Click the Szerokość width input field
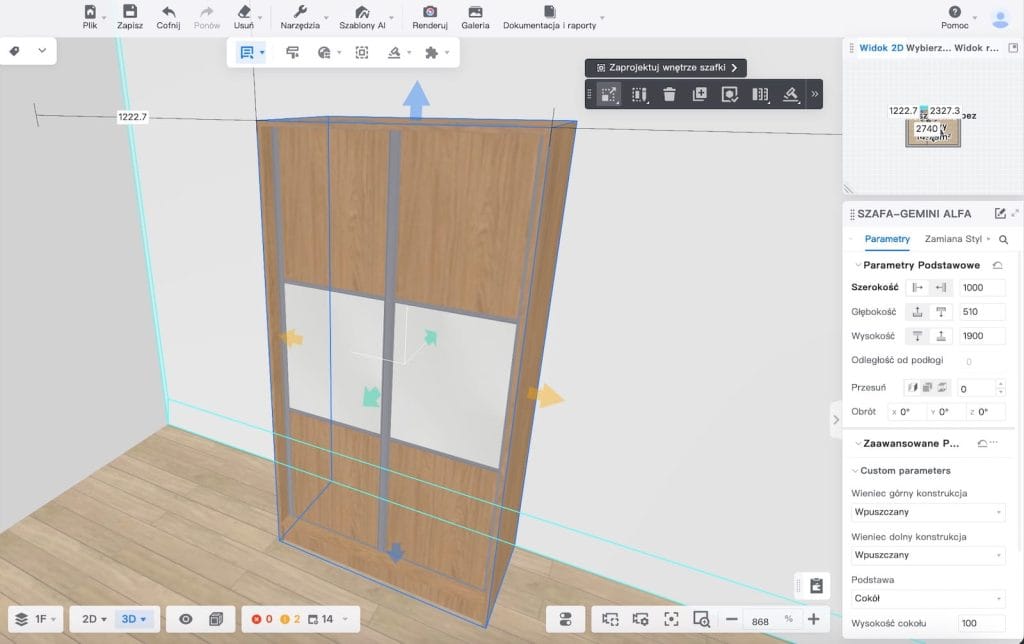 (x=982, y=287)
